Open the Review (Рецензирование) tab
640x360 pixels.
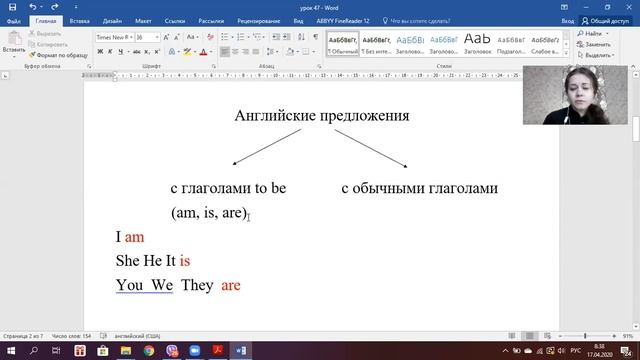(259, 21)
